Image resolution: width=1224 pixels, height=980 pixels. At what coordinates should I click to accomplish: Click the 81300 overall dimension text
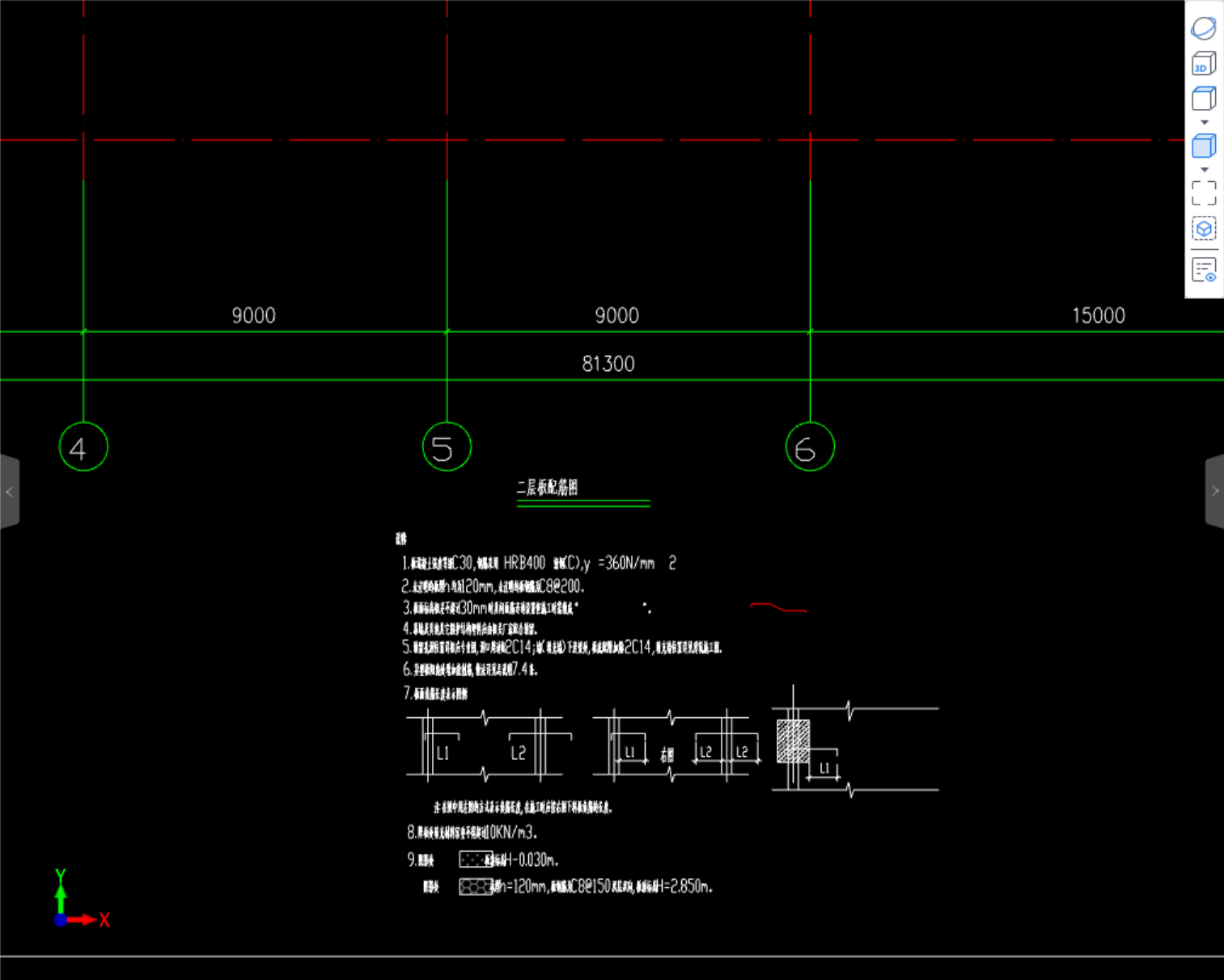click(x=608, y=364)
